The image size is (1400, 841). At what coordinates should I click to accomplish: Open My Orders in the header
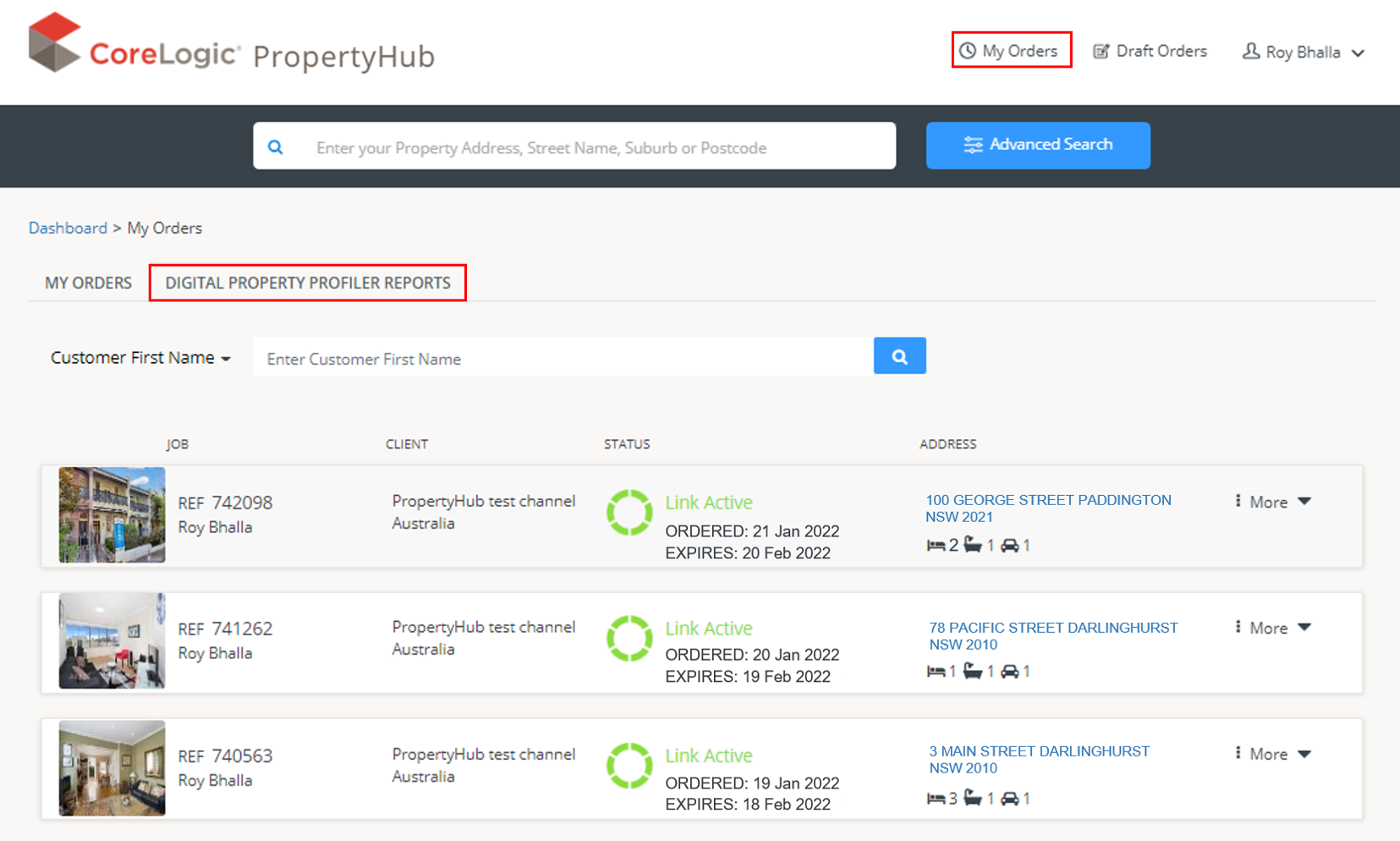click(x=1011, y=50)
